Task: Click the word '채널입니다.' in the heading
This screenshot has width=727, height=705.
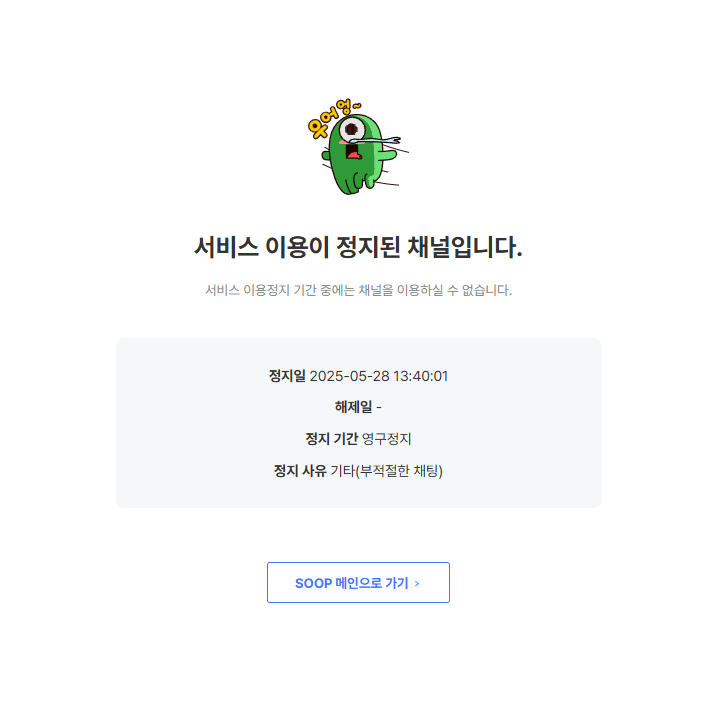Action: click(465, 247)
